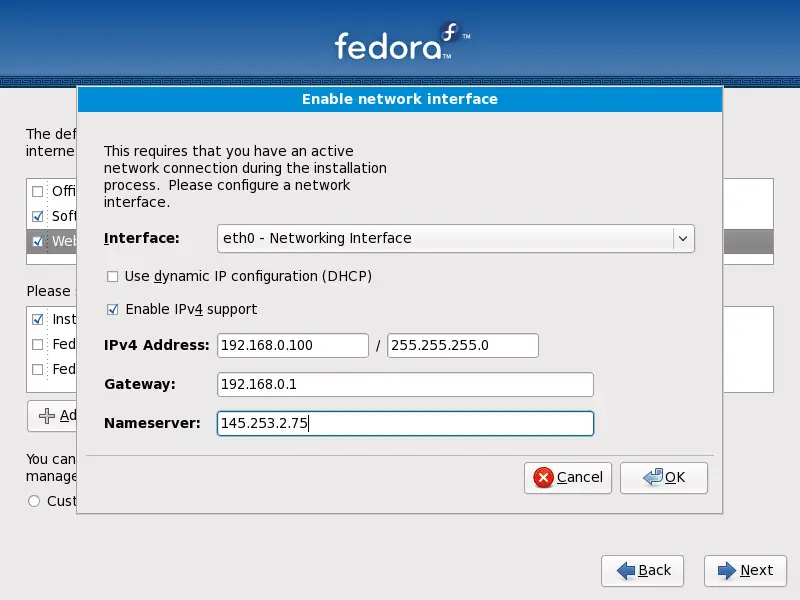Select eth0 - Networking Interface combo box
This screenshot has height=600, width=800.
point(456,238)
